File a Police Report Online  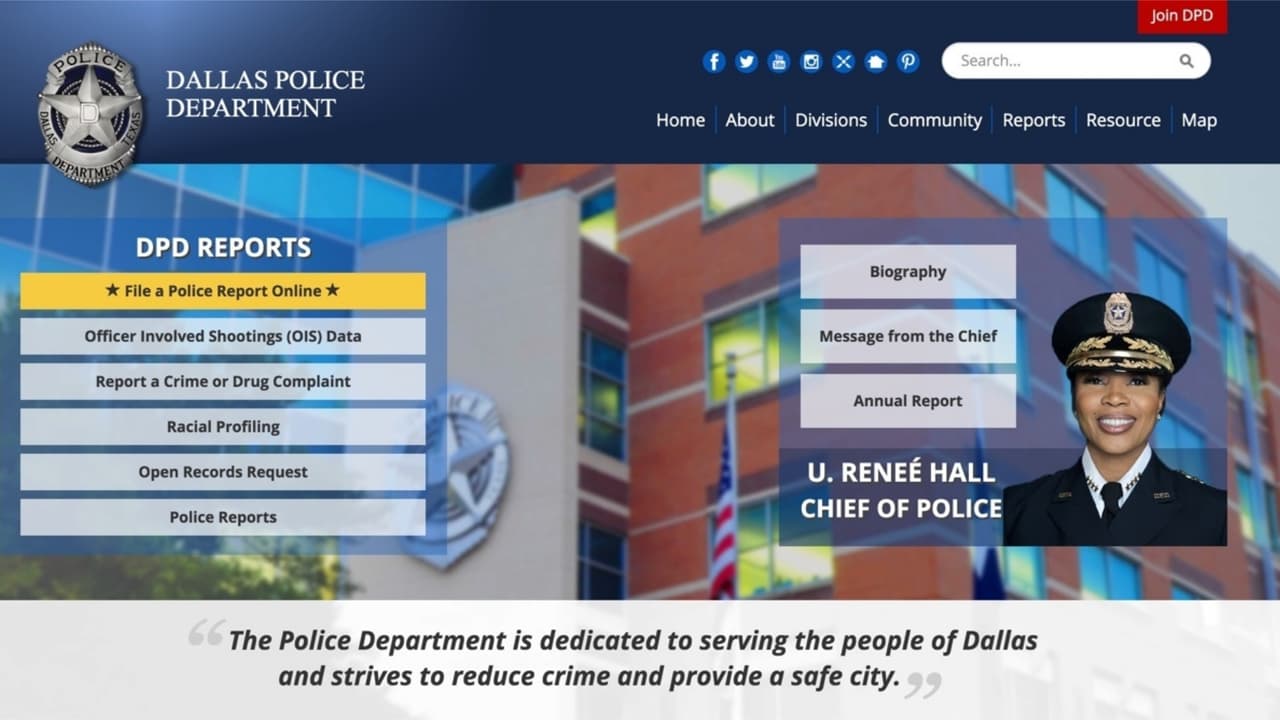pos(221,290)
